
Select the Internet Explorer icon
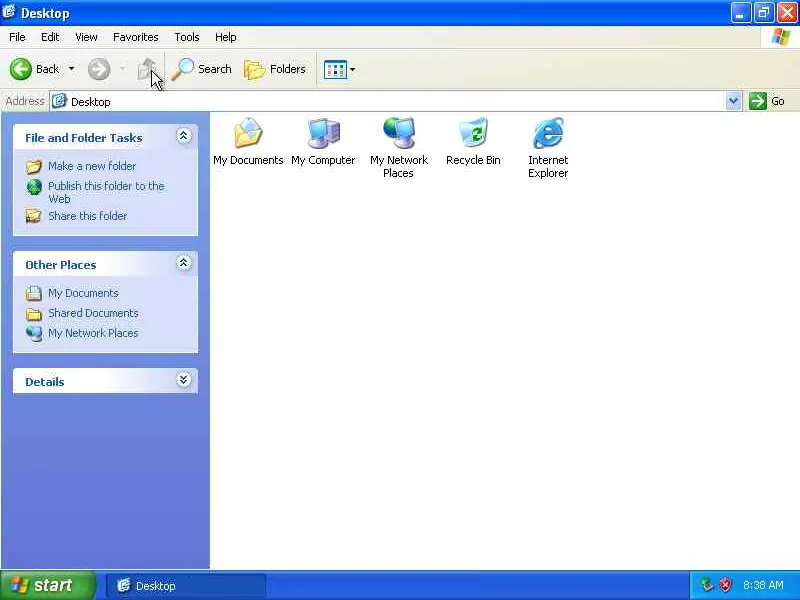(548, 148)
